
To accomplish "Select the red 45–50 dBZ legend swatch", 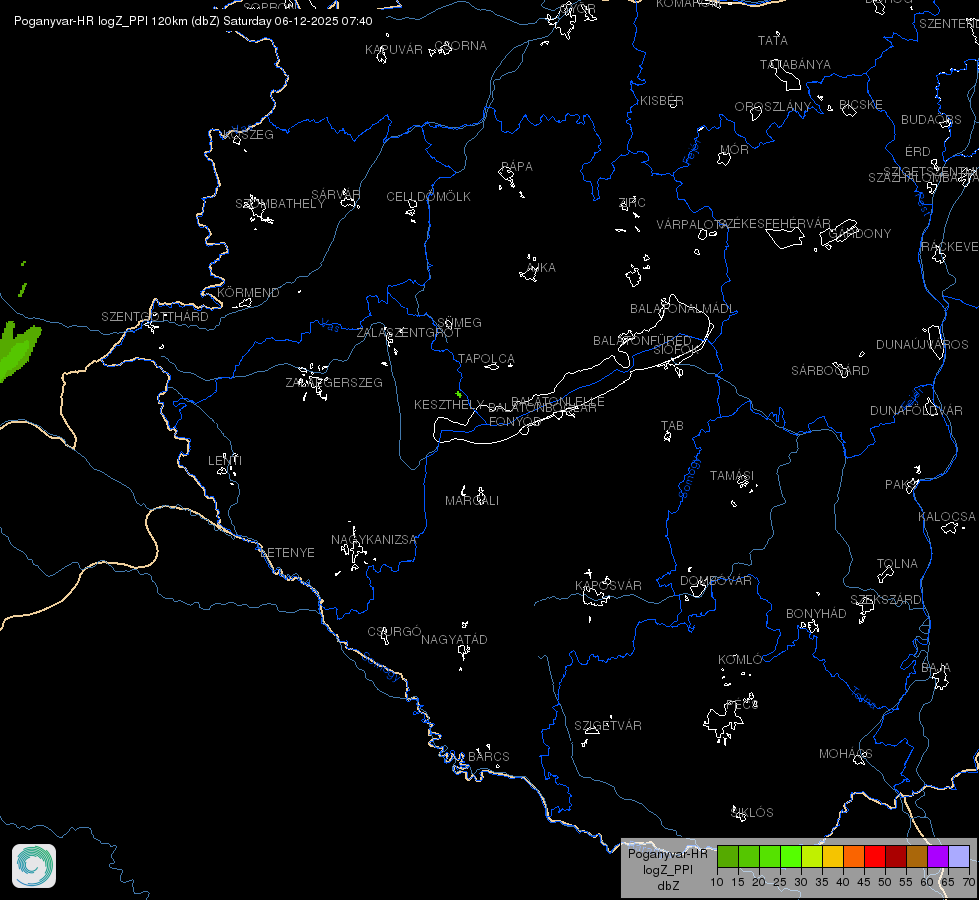I will coord(875,856).
